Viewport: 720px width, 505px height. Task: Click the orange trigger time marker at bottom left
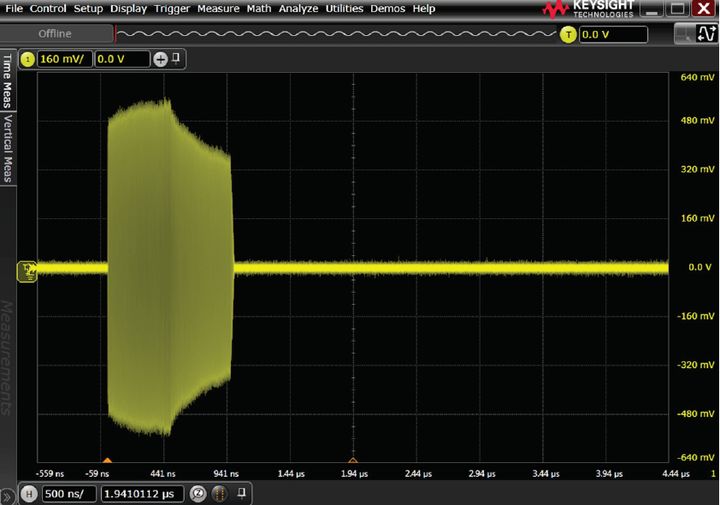tap(107, 460)
